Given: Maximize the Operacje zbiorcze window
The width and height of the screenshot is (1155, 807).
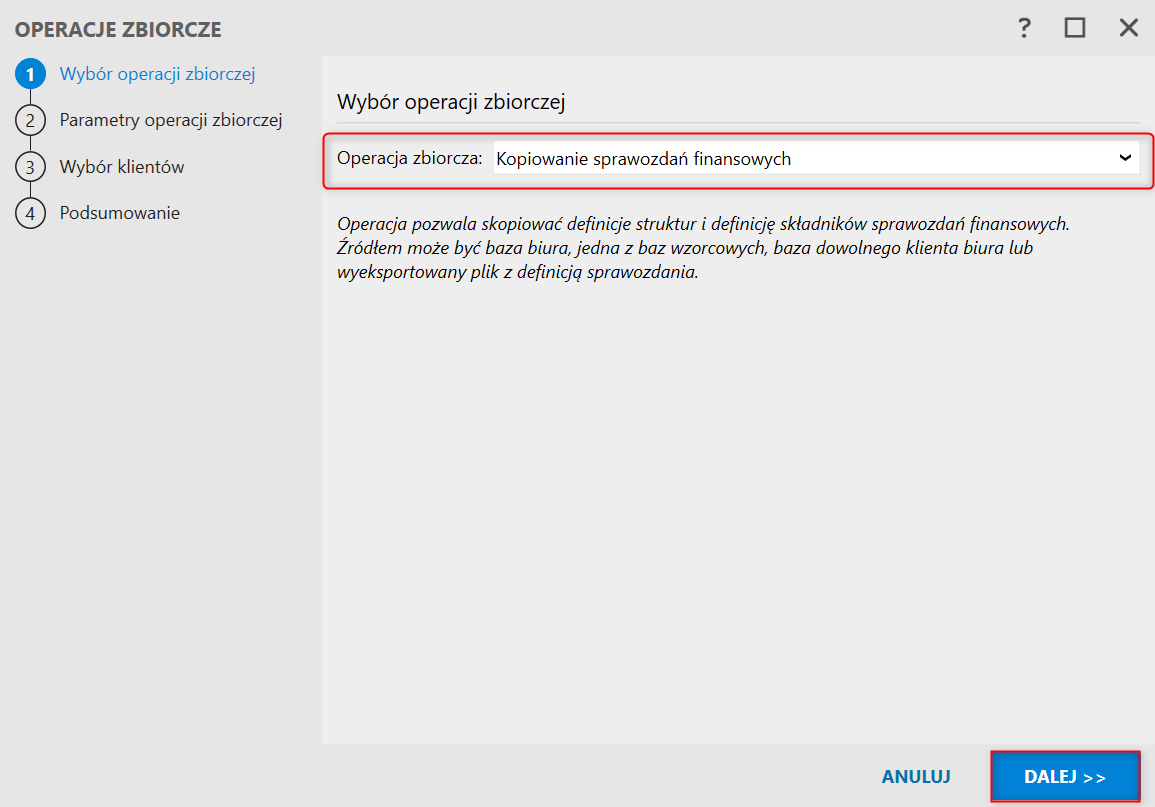Looking at the screenshot, I should (x=1075, y=28).
